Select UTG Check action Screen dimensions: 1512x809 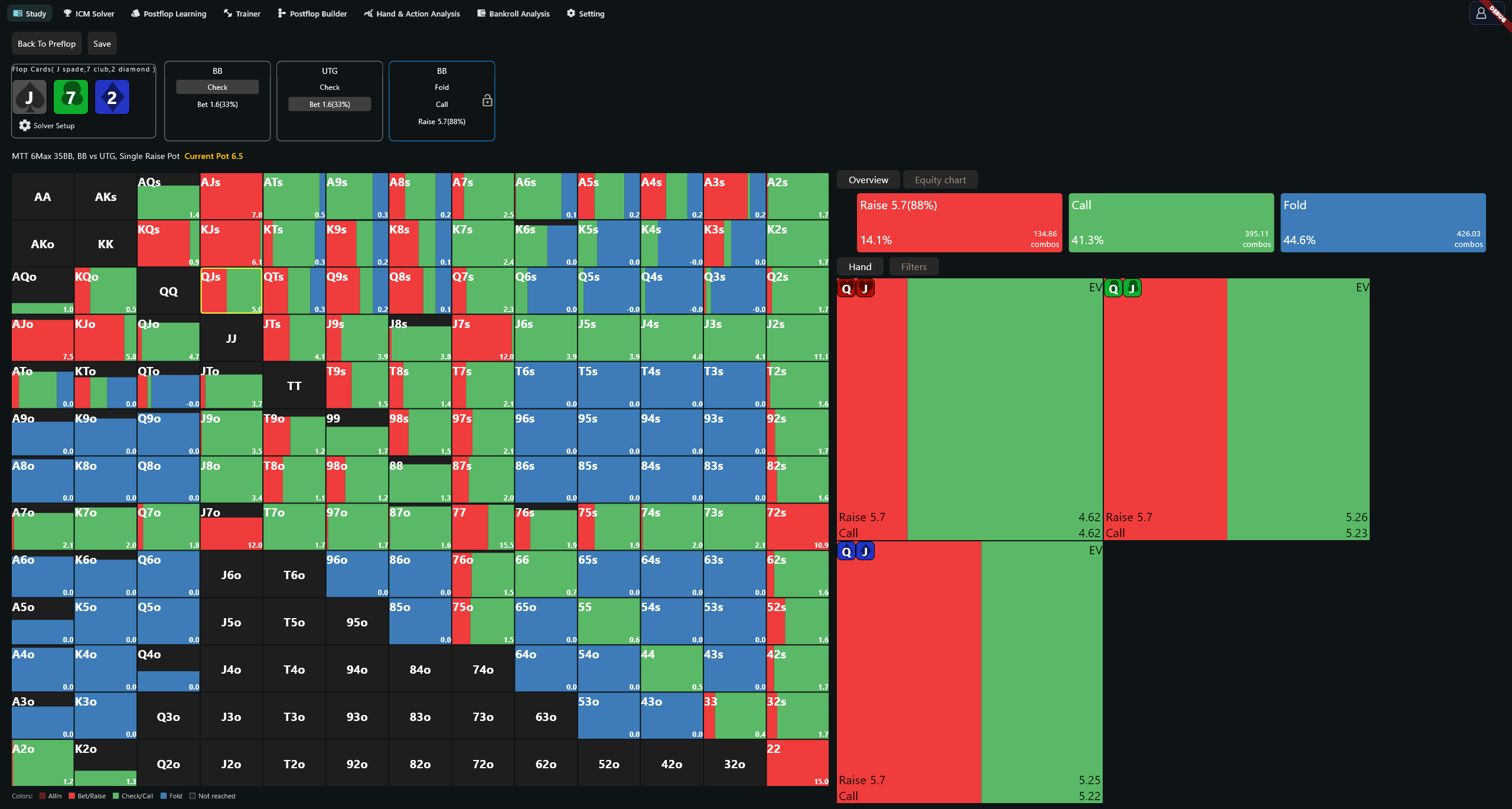pos(330,87)
